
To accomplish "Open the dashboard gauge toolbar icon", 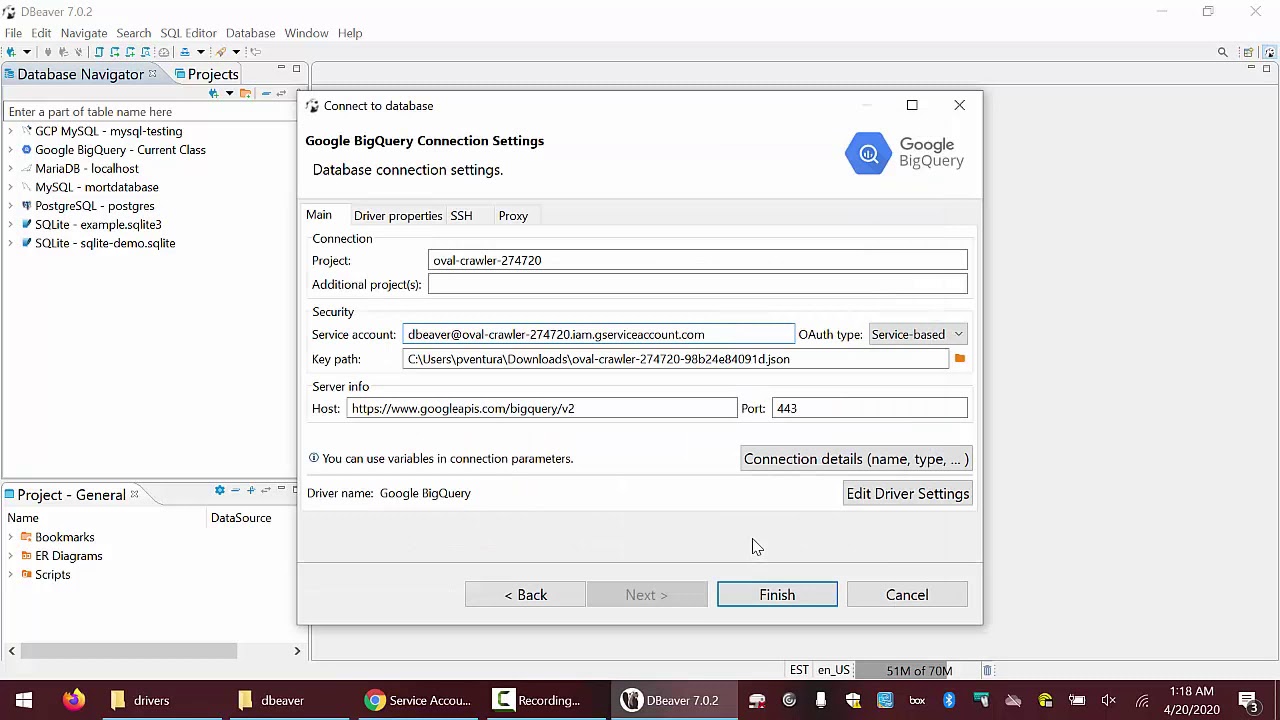I will [x=164, y=52].
